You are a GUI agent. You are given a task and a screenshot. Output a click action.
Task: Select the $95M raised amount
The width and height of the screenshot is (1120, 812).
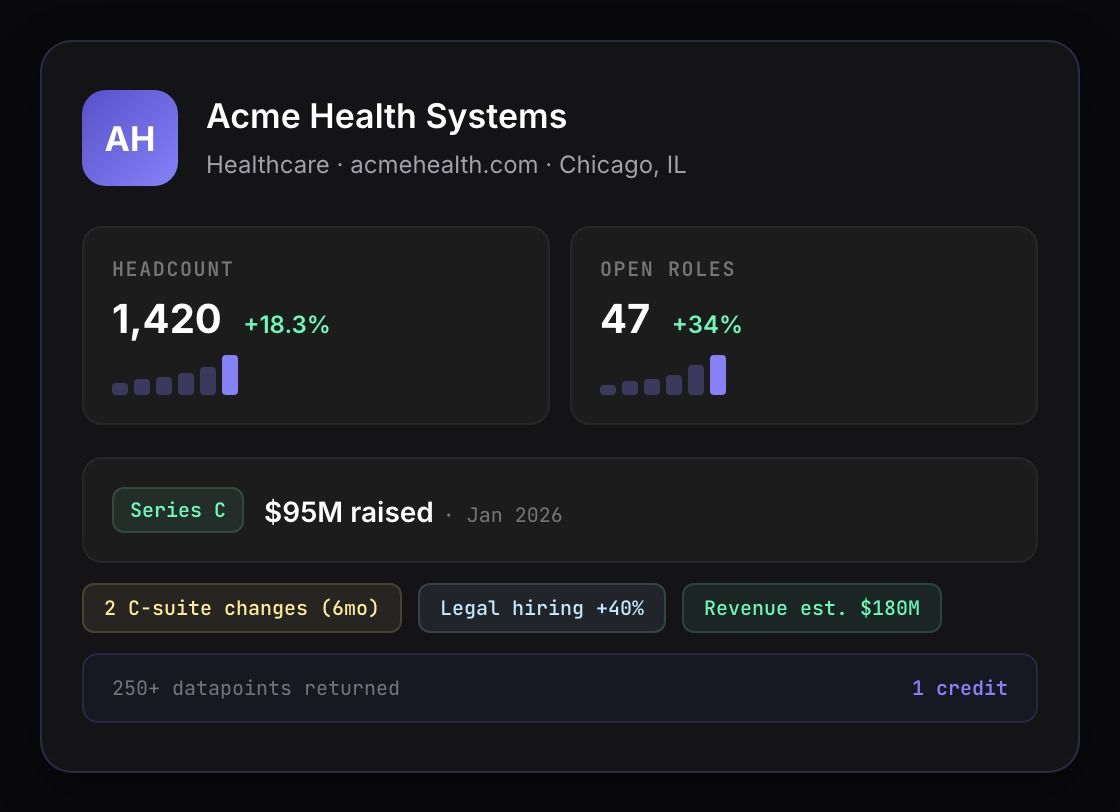(349, 512)
